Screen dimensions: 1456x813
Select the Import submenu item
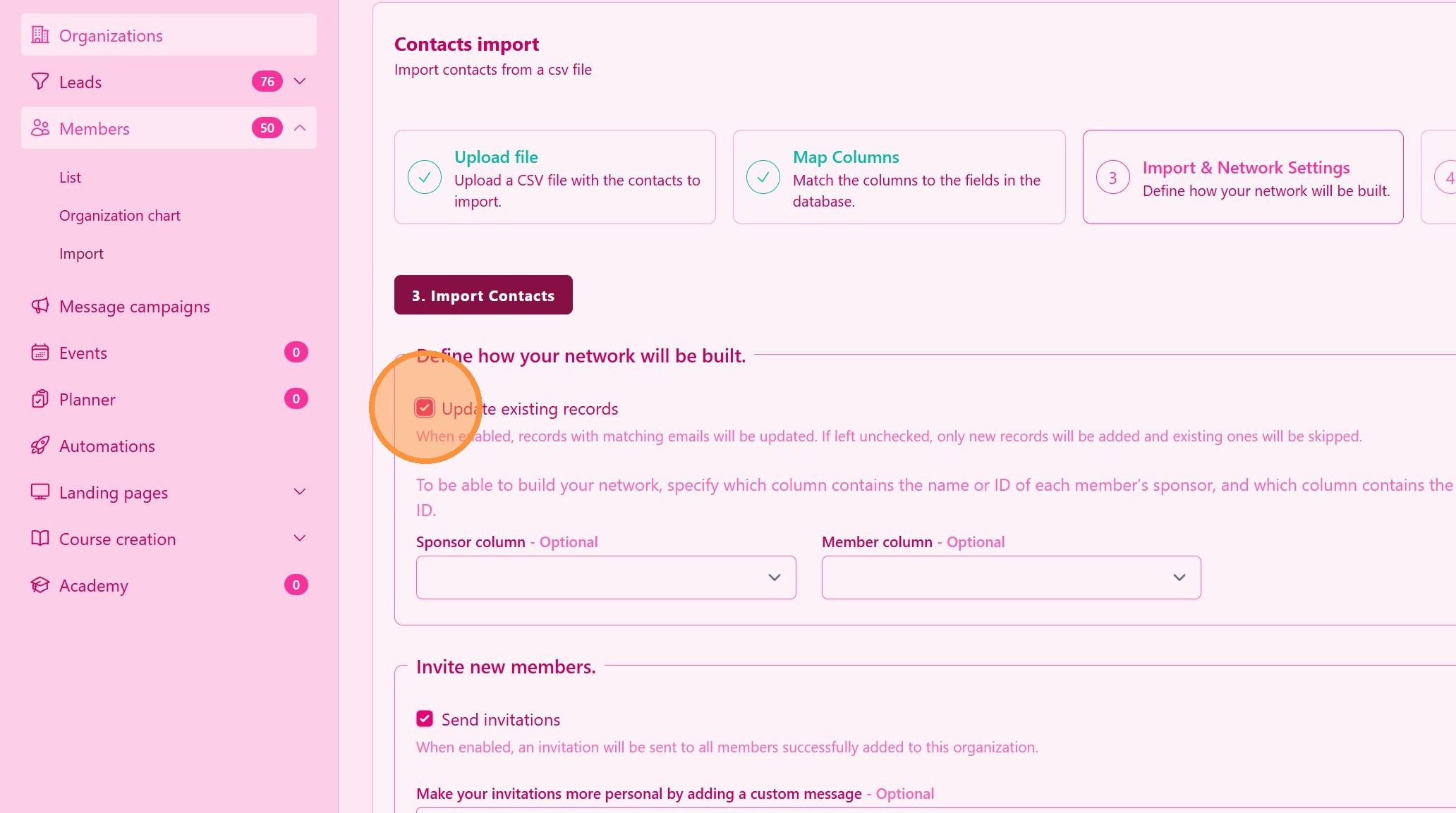coord(81,254)
